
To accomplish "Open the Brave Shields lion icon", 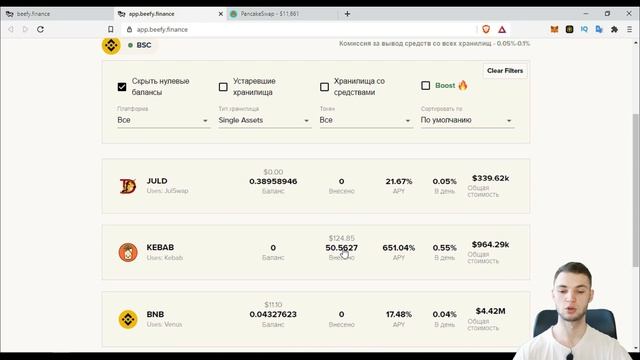I will tap(486, 29).
